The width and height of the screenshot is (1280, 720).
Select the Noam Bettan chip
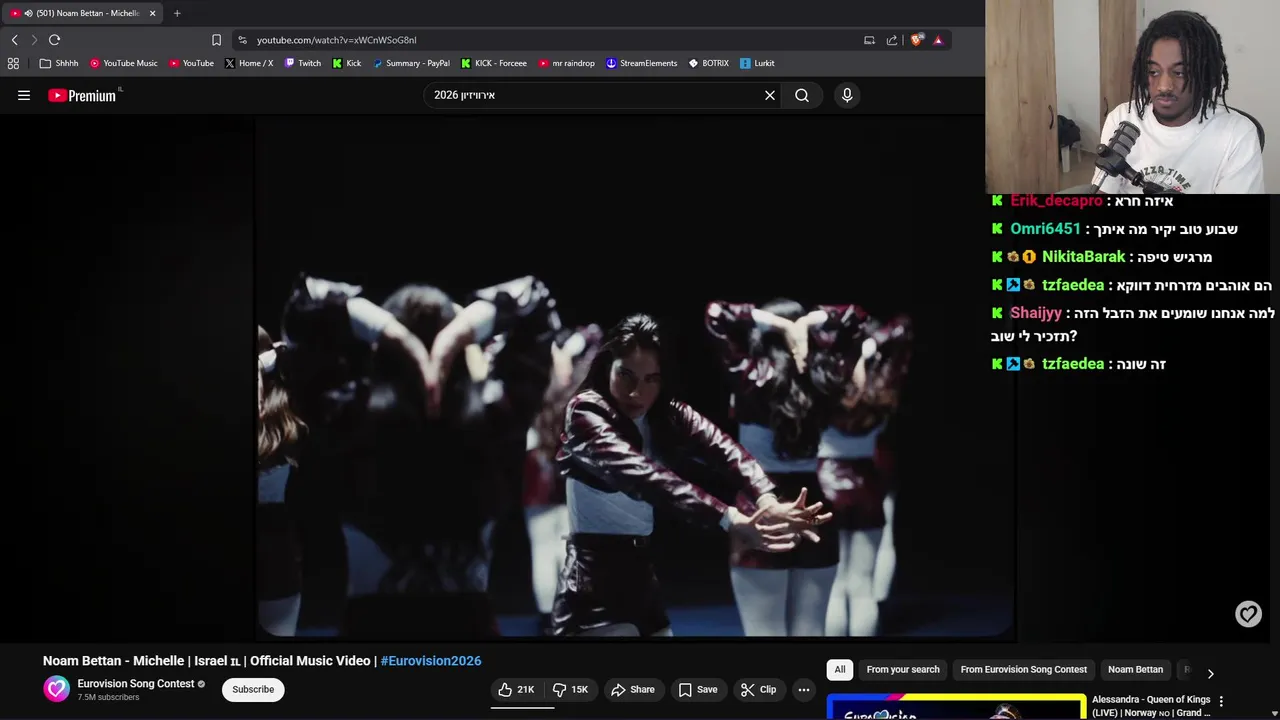[x=1135, y=669]
